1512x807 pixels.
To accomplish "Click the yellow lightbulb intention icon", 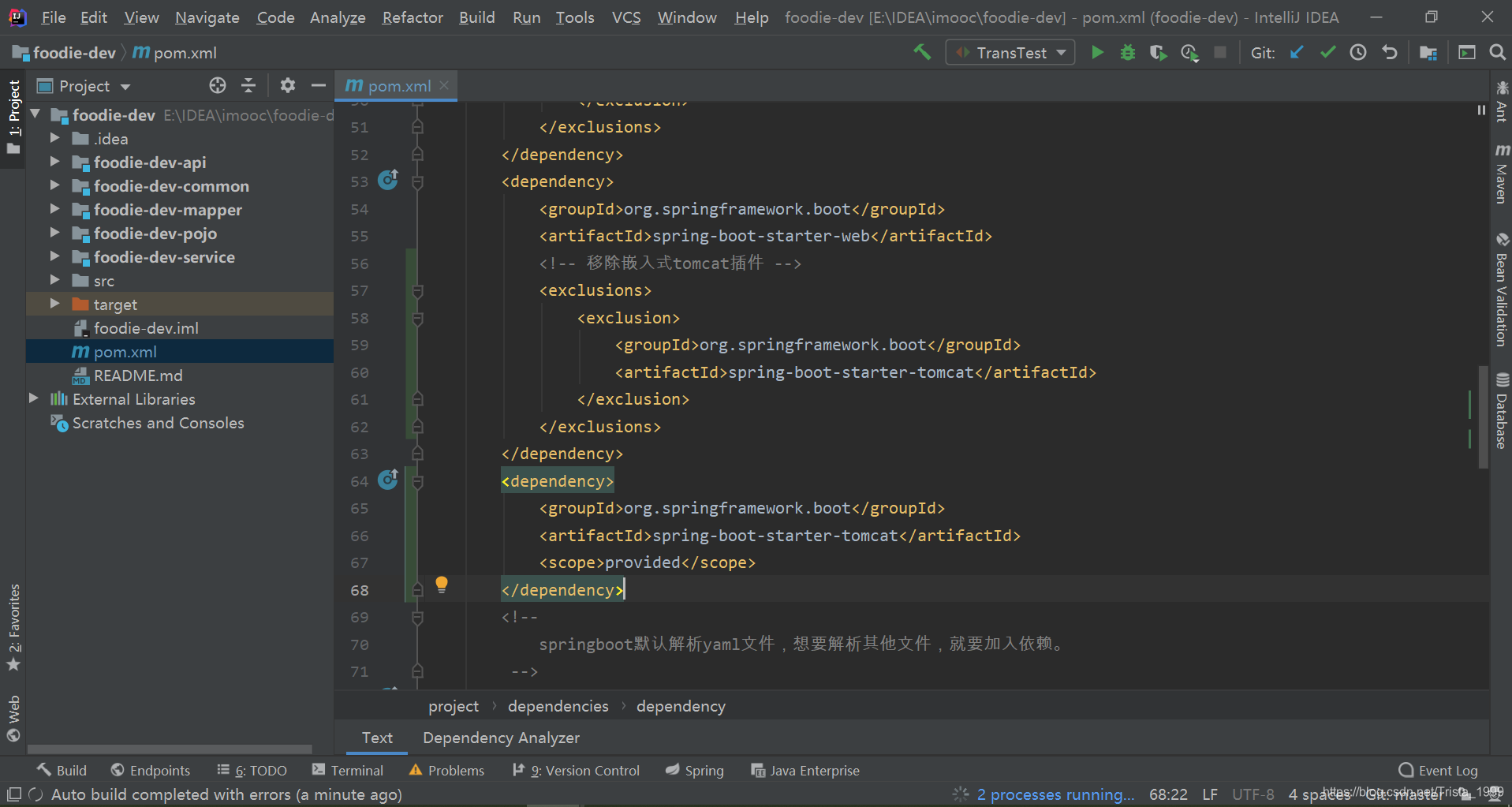I will 442,585.
